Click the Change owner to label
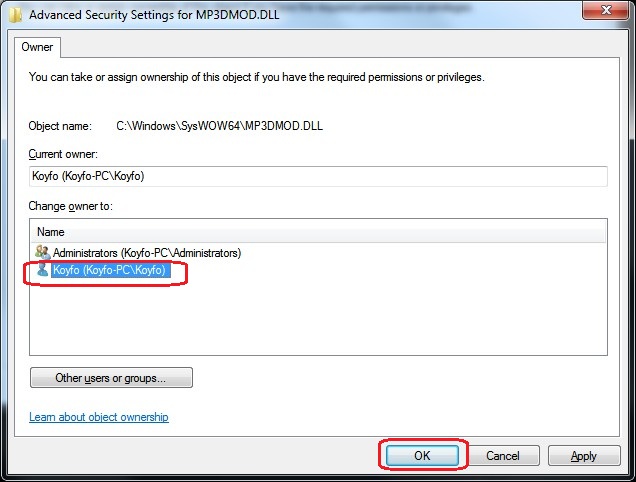The width and height of the screenshot is (636, 482). [71, 206]
